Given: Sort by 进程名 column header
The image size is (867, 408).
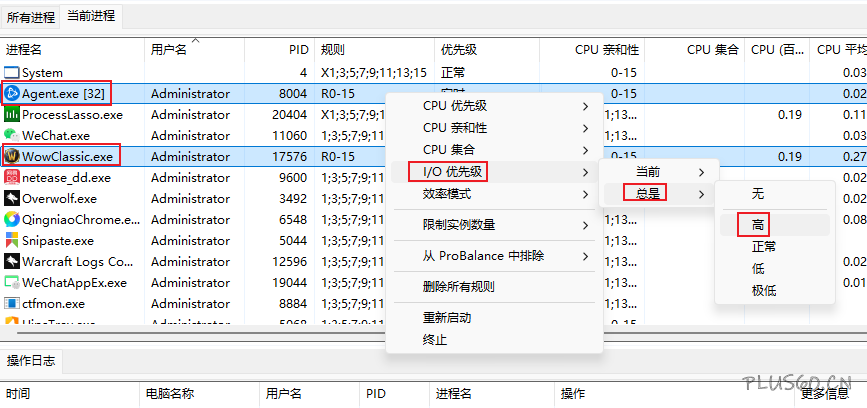Looking at the screenshot, I should pyautogui.click(x=72, y=50).
